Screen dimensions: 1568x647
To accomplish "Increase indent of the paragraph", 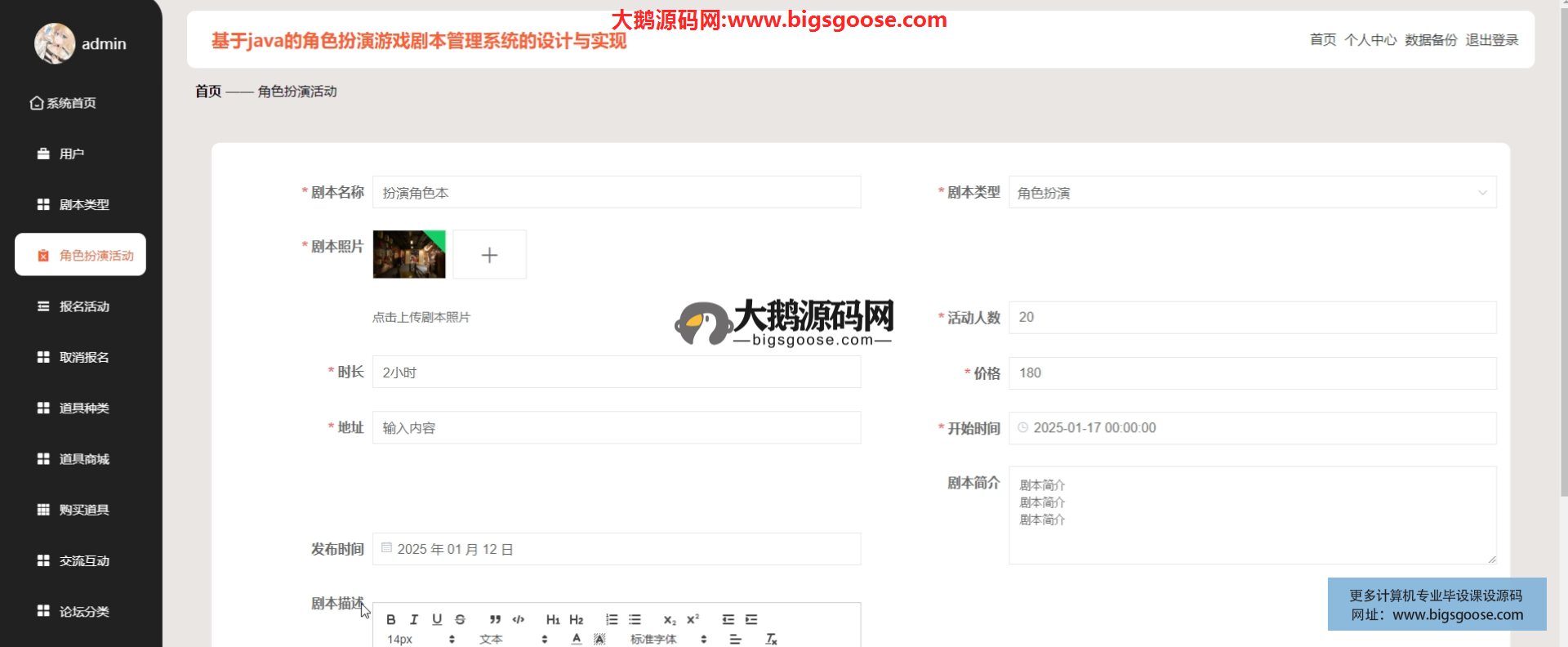I will click(751, 619).
